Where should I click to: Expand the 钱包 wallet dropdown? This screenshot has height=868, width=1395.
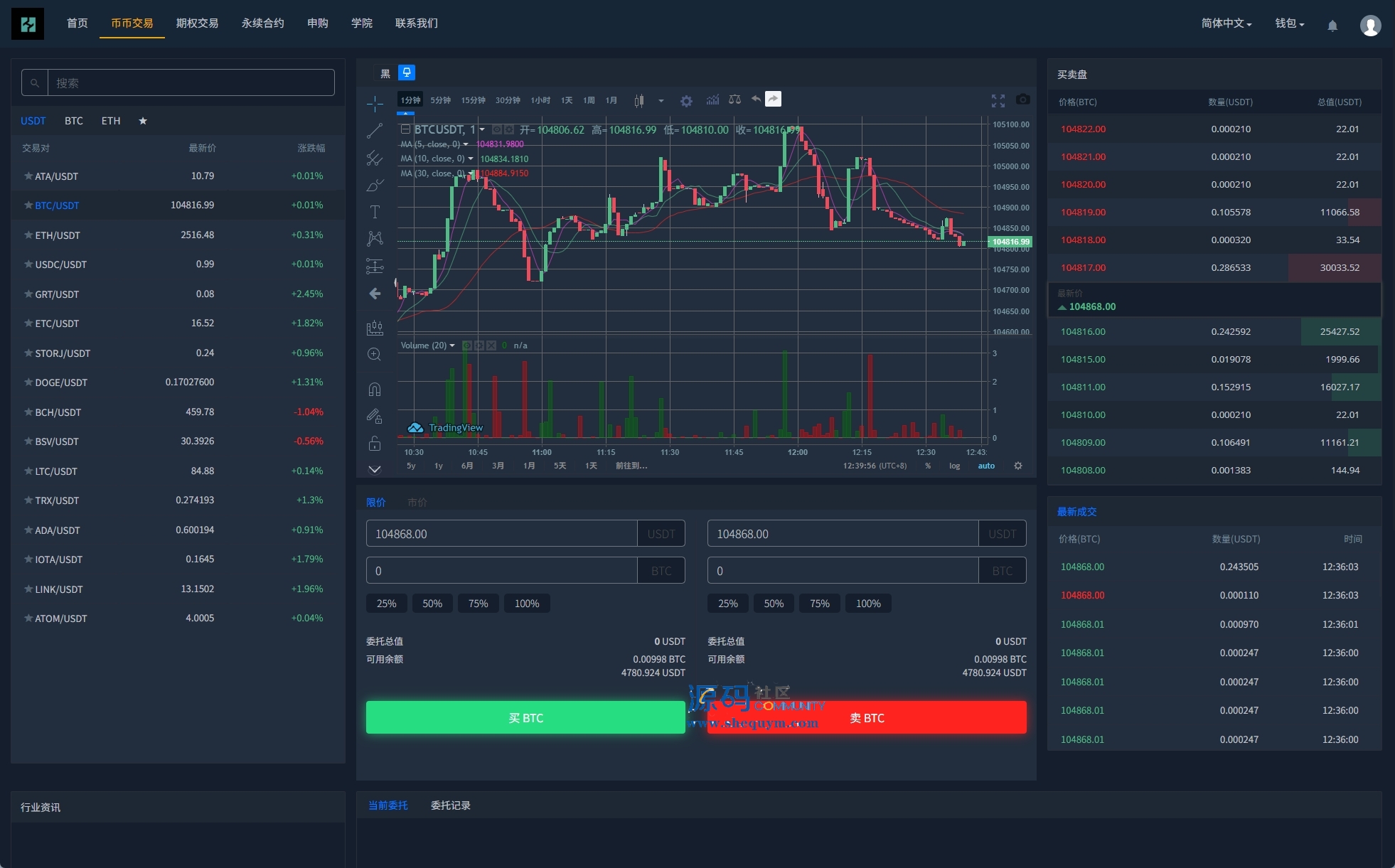pyautogui.click(x=1289, y=23)
